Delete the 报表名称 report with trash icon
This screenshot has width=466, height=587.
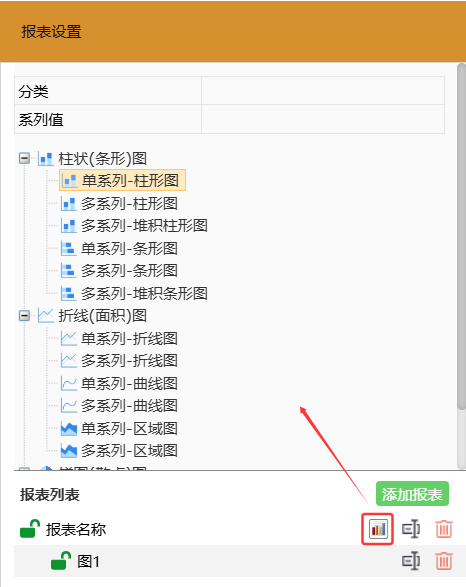click(x=444, y=529)
